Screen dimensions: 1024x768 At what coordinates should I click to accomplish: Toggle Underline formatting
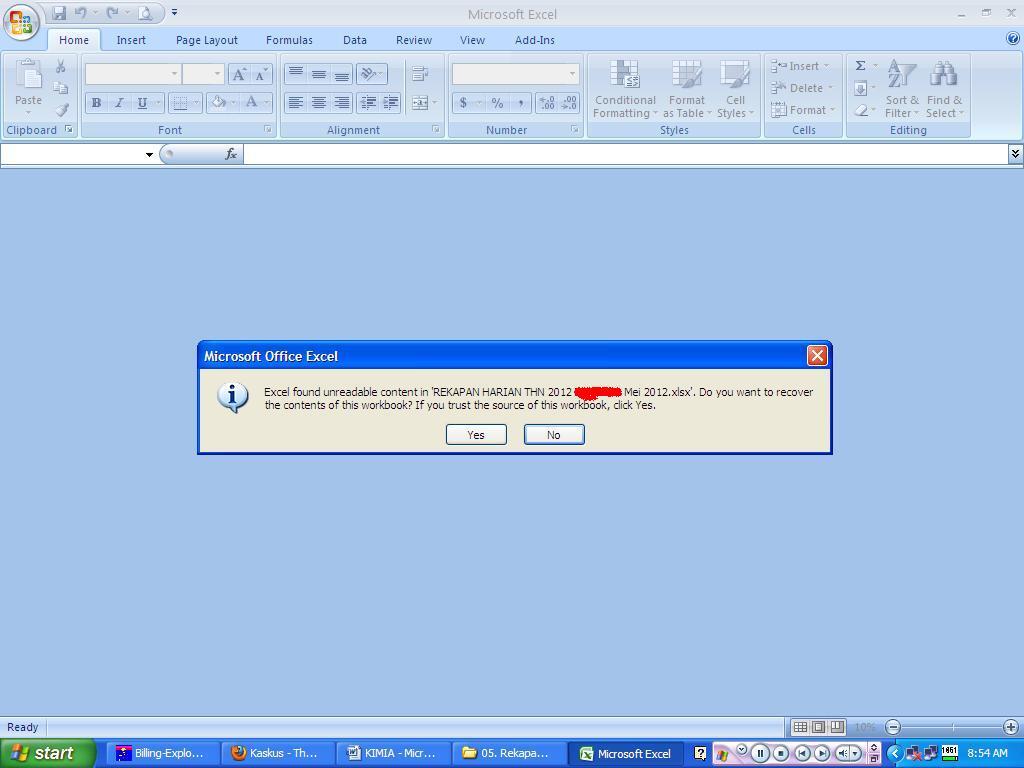click(142, 103)
